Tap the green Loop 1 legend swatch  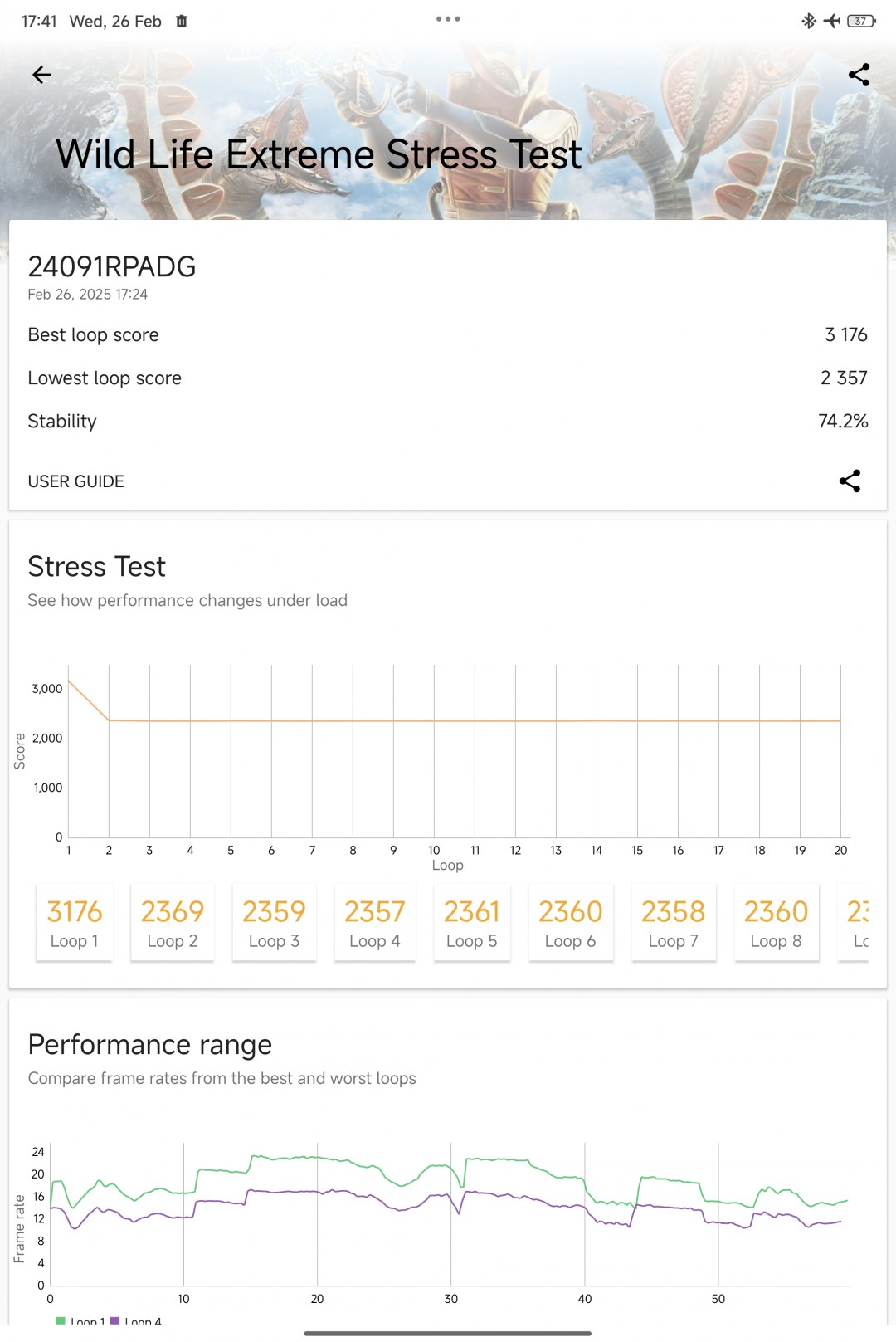coord(61,1320)
